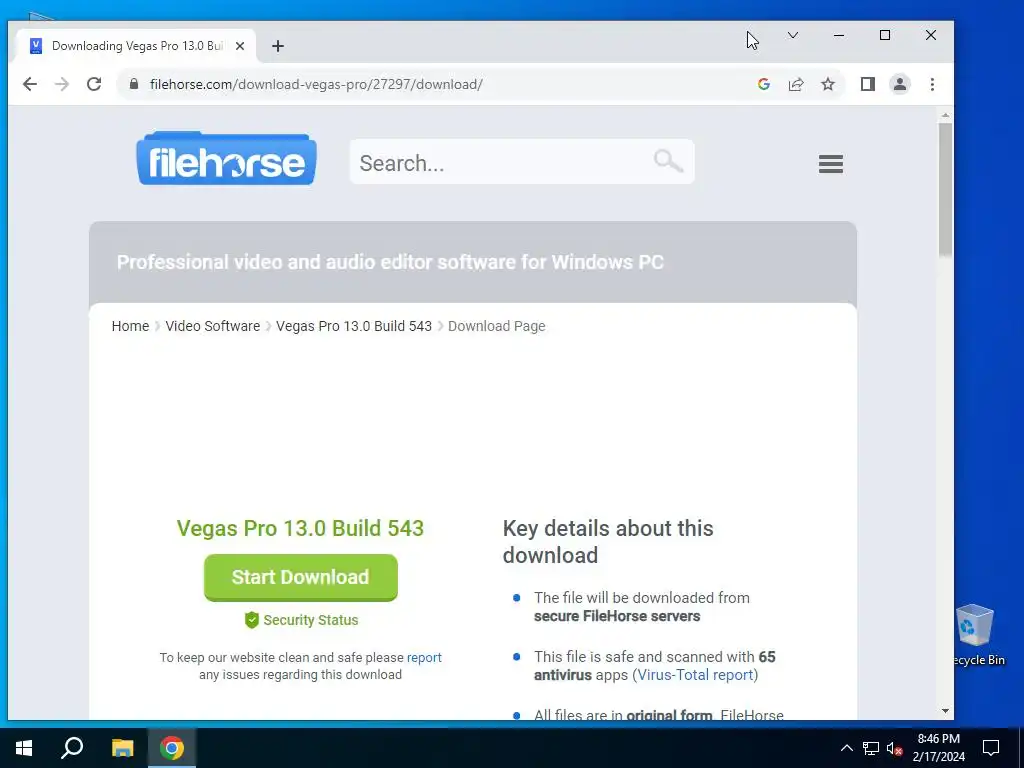Bookmark this page with the star icon
Image resolution: width=1024 pixels, height=768 pixels.
828,84
